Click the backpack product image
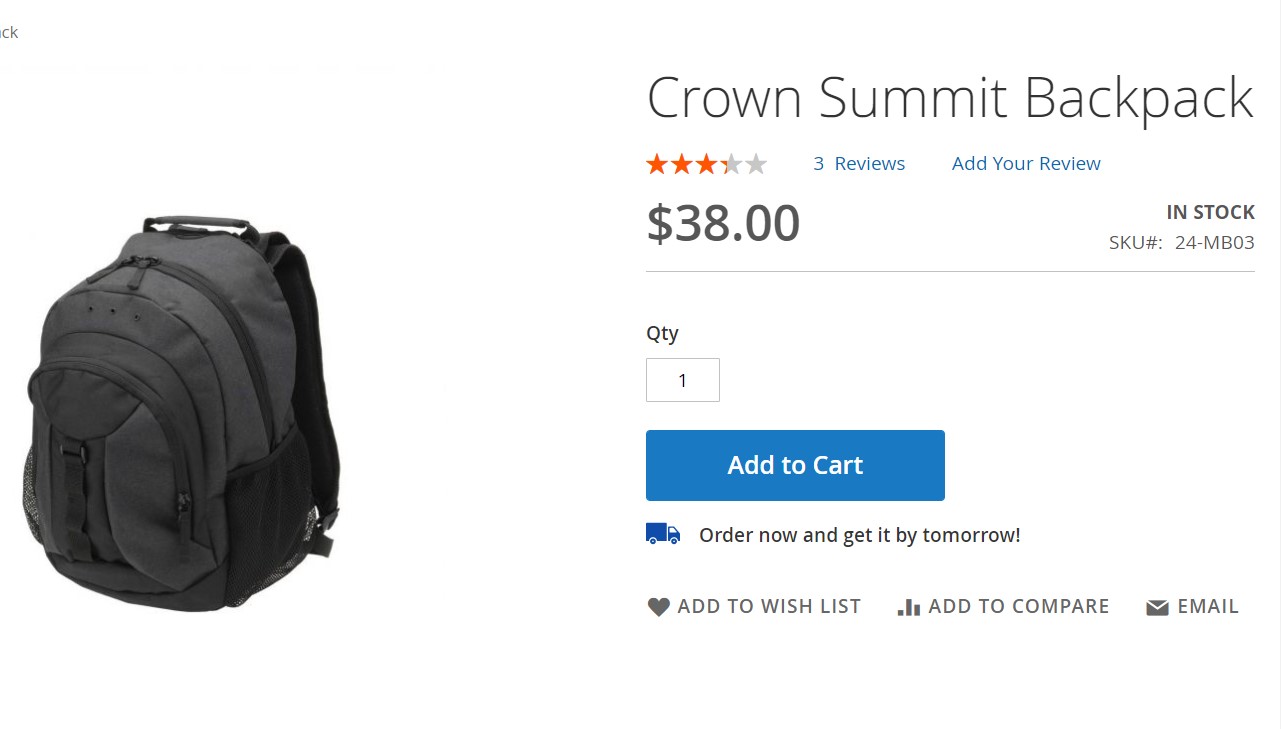 [x=182, y=411]
